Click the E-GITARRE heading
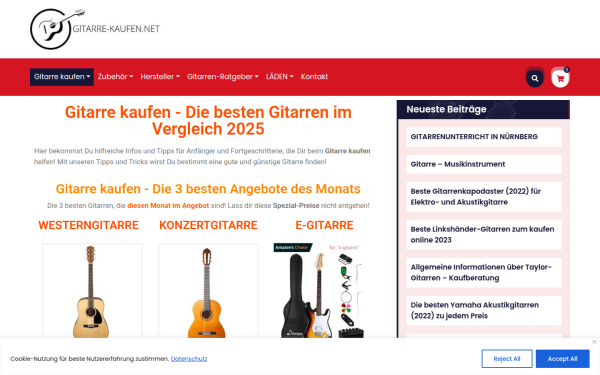The image size is (600, 375). tap(324, 225)
